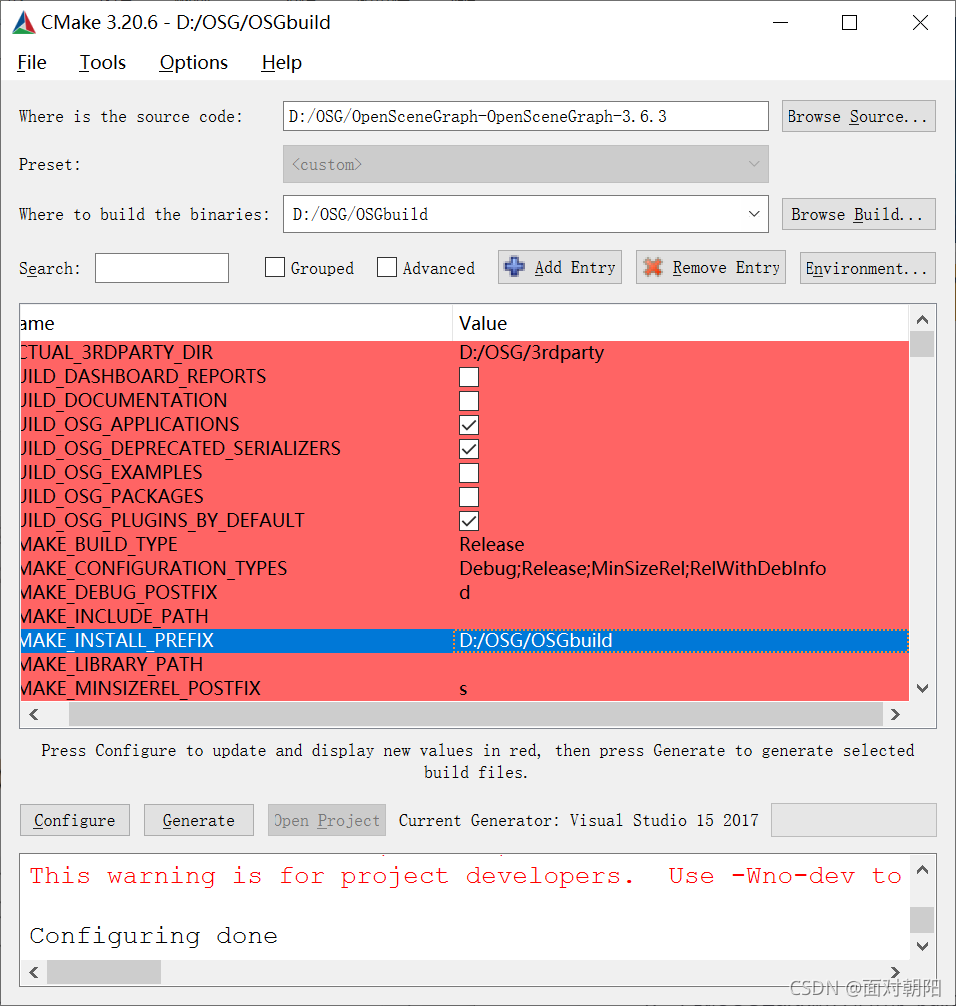Check BUILD_OSG_PACKAGES checkbox
This screenshot has height=1006, width=956.
pyautogui.click(x=469, y=497)
